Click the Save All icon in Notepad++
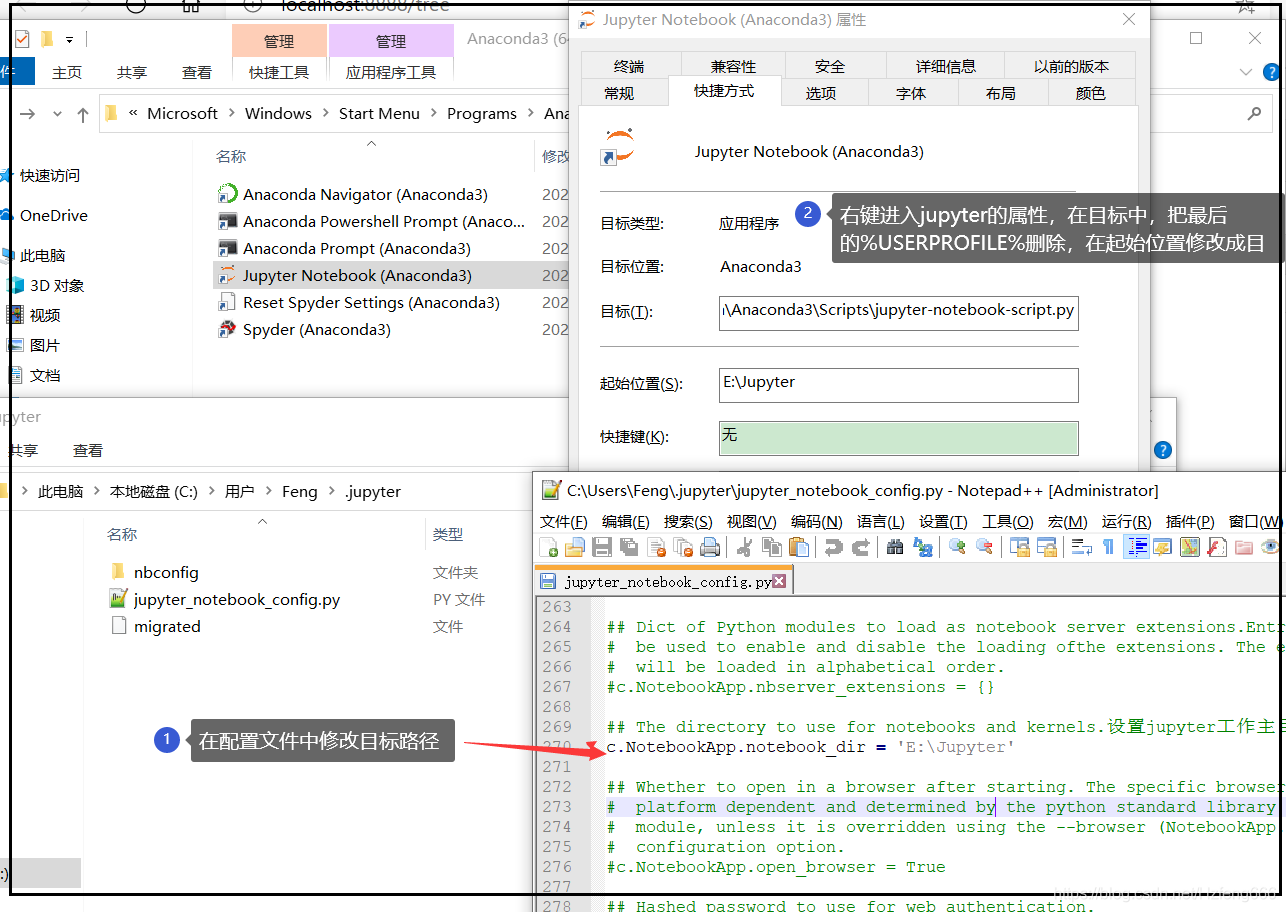 pyautogui.click(x=628, y=547)
